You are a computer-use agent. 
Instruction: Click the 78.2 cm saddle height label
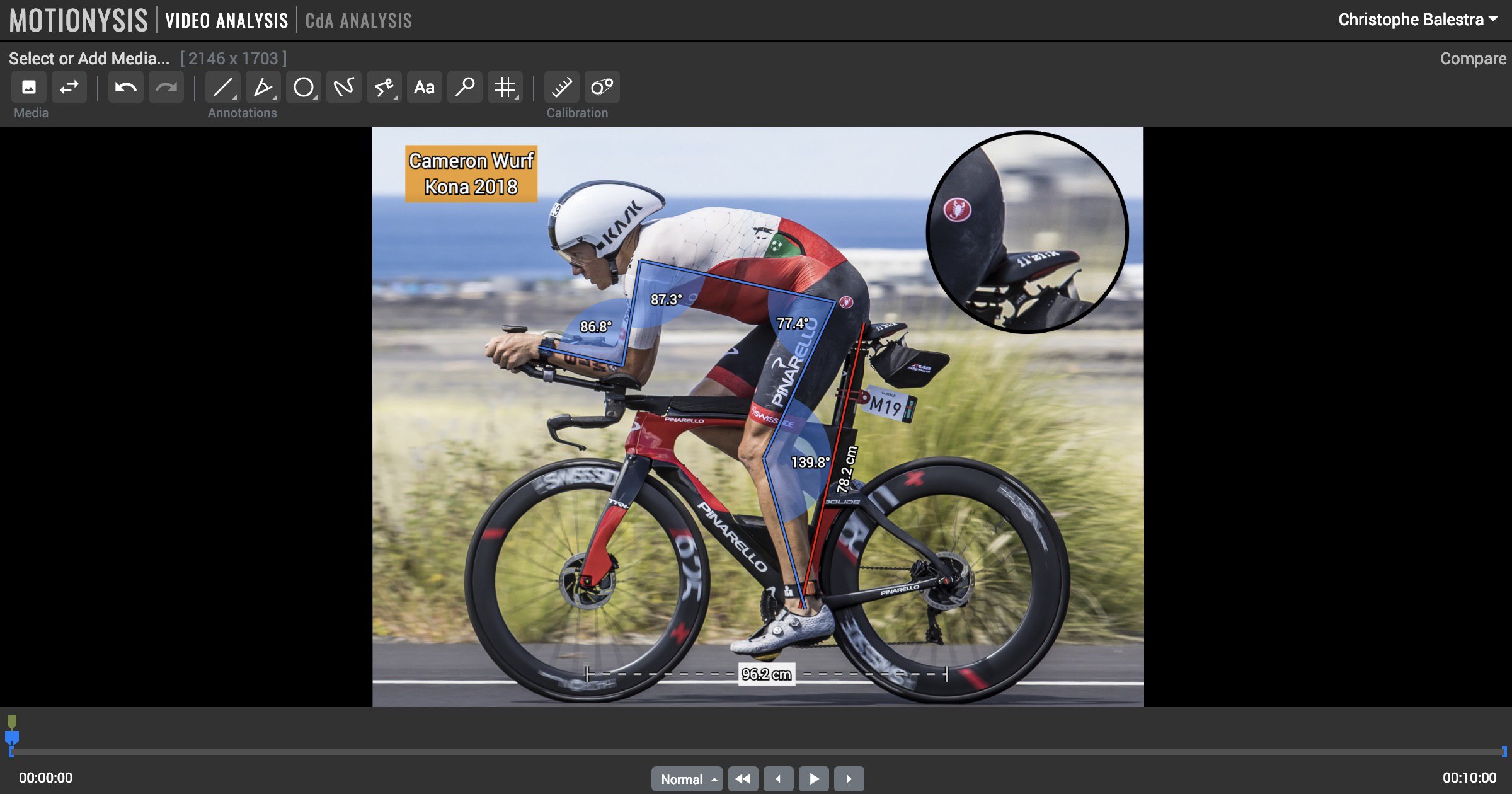tap(847, 469)
